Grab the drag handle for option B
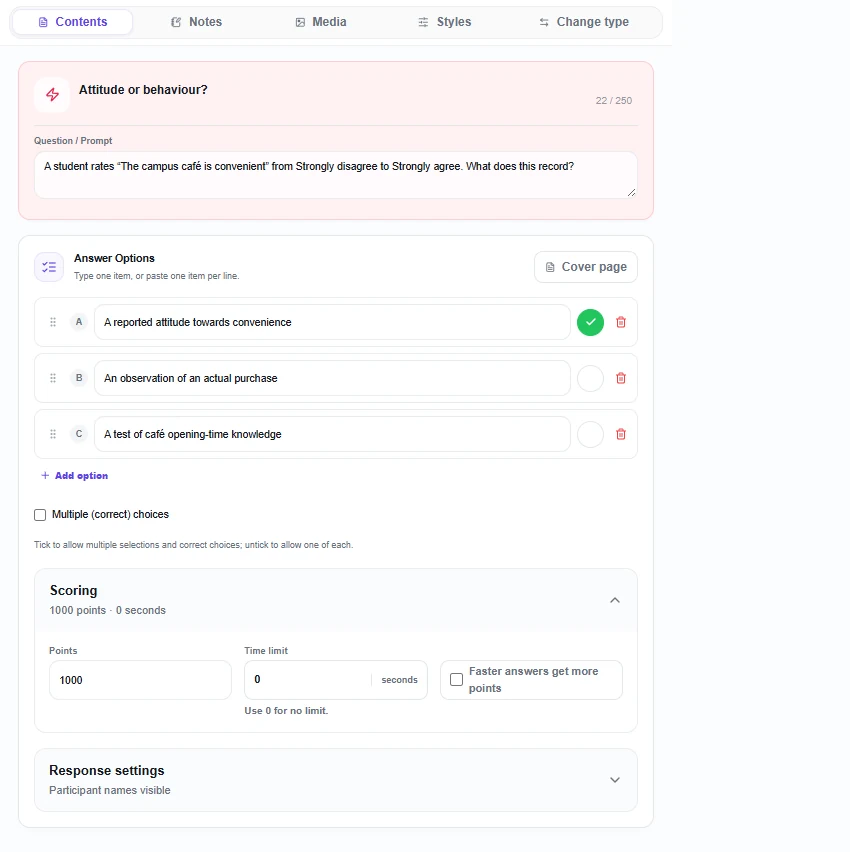Viewport: 850px width, 852px height. click(x=53, y=378)
